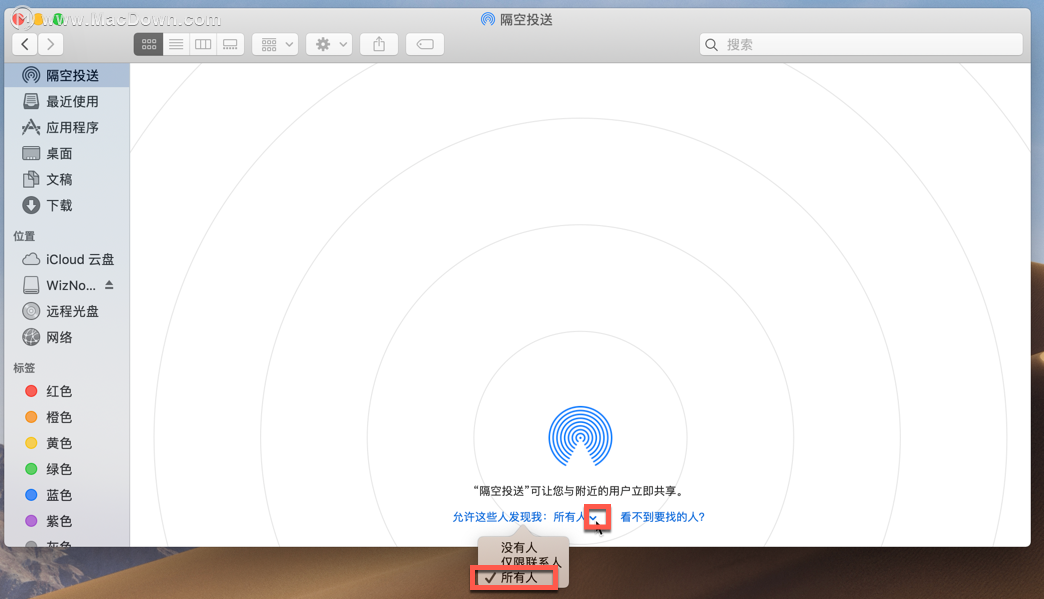Switch to gallery view
Screen dimensions: 1044x599
tap(230, 45)
